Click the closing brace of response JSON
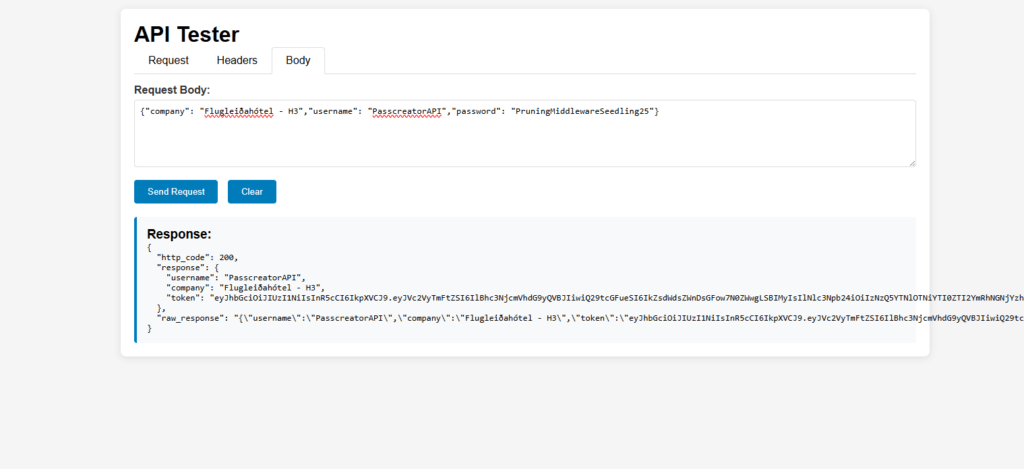This screenshot has width=1024, height=469. pyautogui.click(x=149, y=328)
